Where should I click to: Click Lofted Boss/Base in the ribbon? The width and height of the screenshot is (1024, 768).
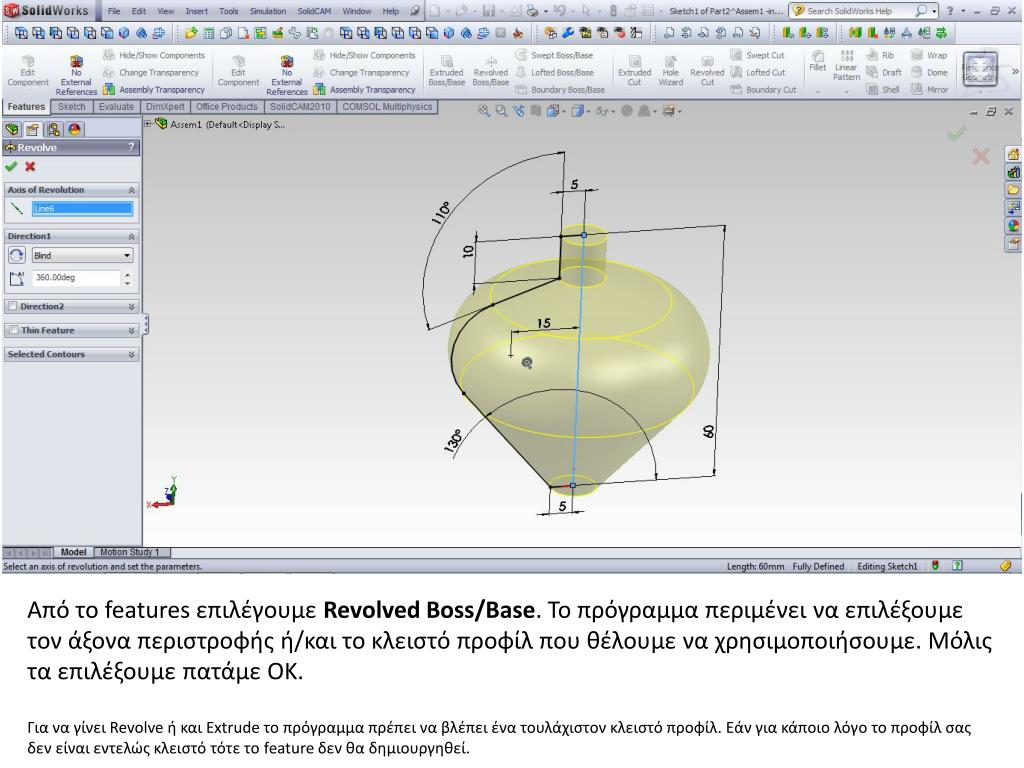(554, 72)
